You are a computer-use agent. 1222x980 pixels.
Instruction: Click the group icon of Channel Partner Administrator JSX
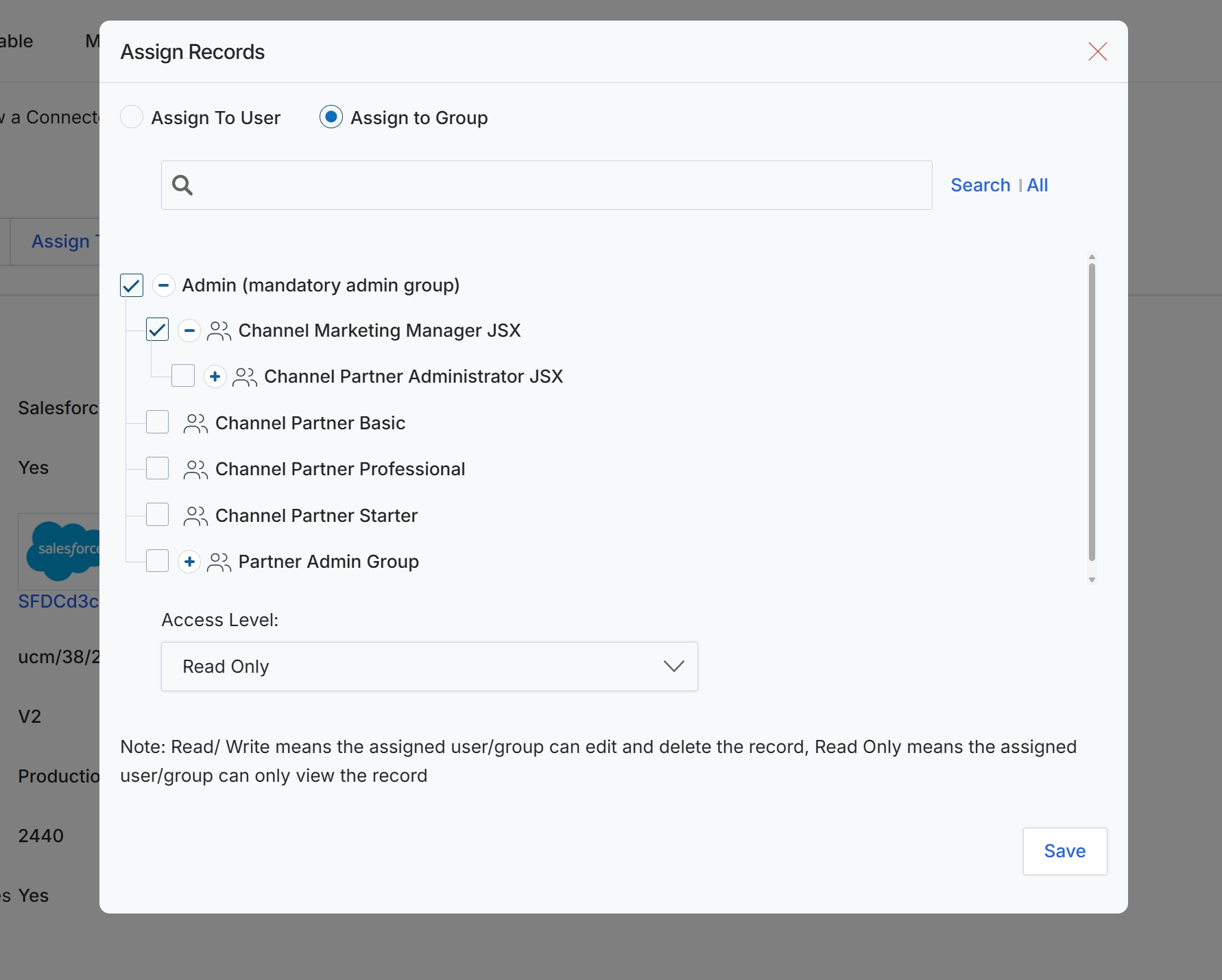(x=245, y=377)
